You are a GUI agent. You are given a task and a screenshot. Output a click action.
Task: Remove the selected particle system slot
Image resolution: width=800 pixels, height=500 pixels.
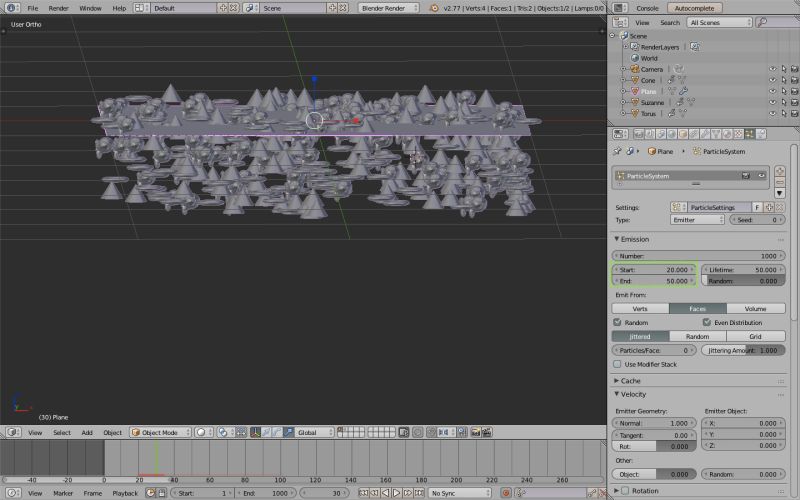[780, 182]
